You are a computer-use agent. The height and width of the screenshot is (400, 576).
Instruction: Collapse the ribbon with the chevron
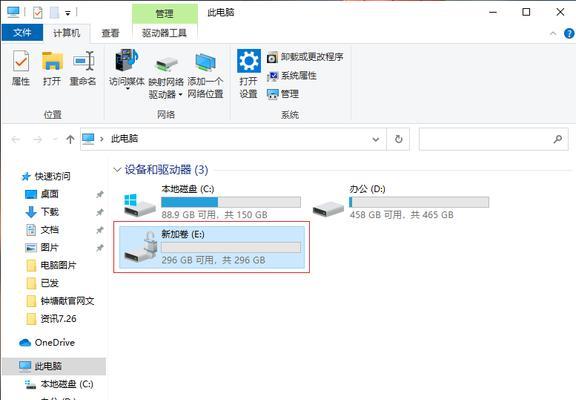coord(553,34)
